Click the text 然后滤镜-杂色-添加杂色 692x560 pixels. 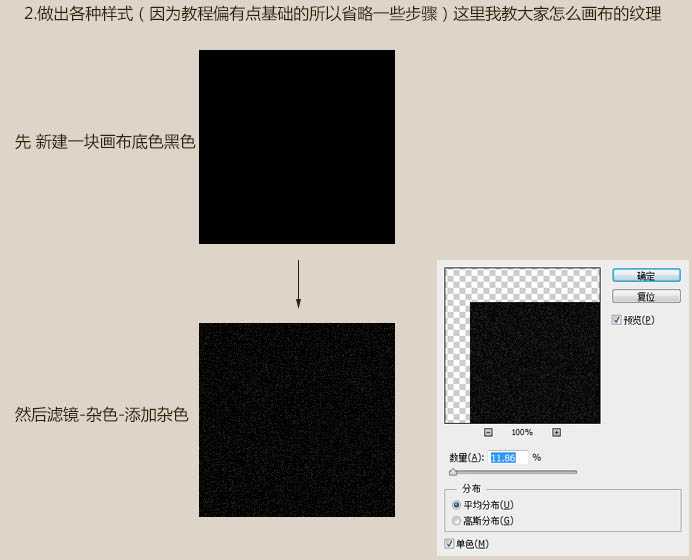[x=102, y=414]
